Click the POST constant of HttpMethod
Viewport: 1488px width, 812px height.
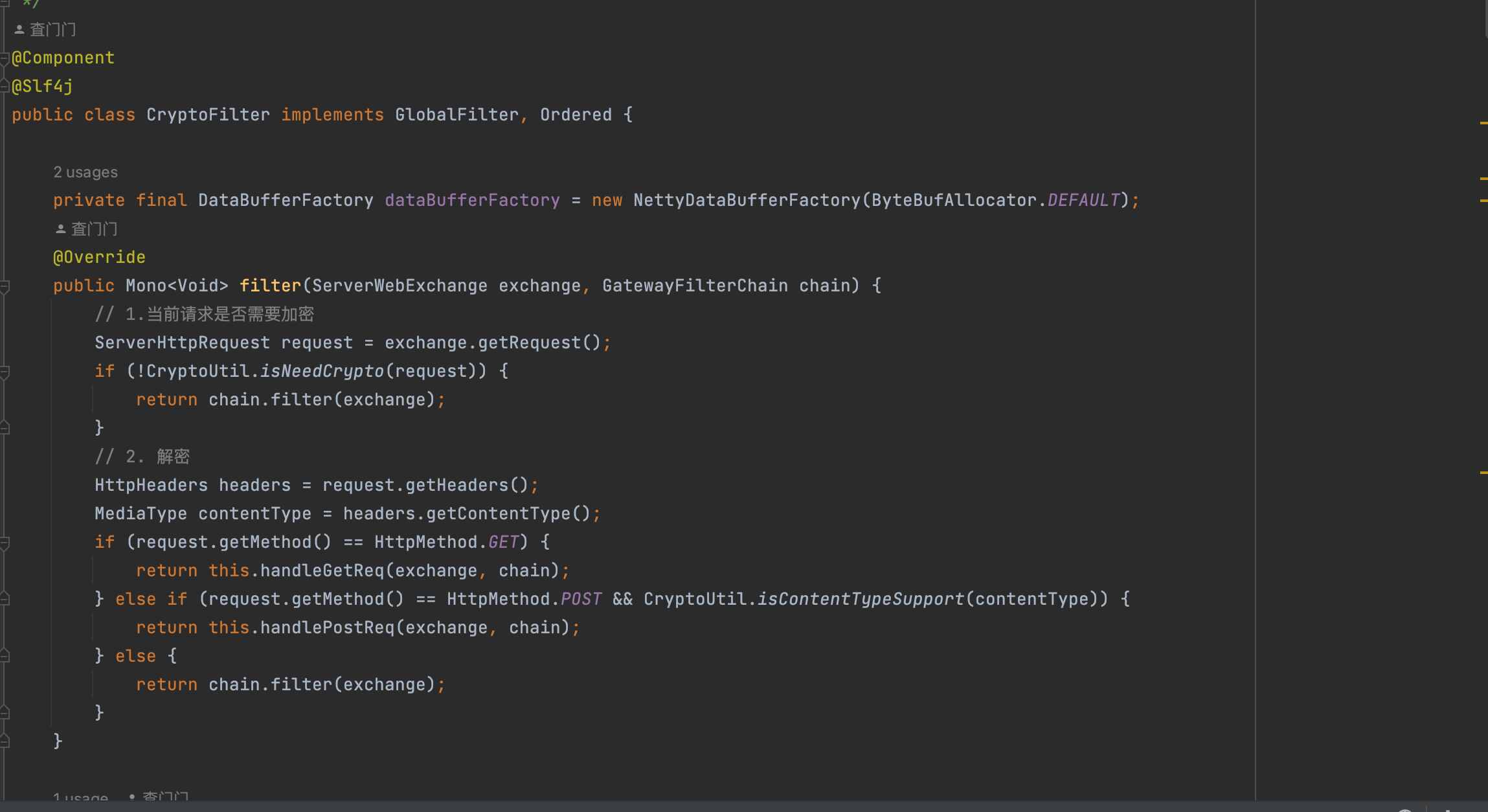581,599
